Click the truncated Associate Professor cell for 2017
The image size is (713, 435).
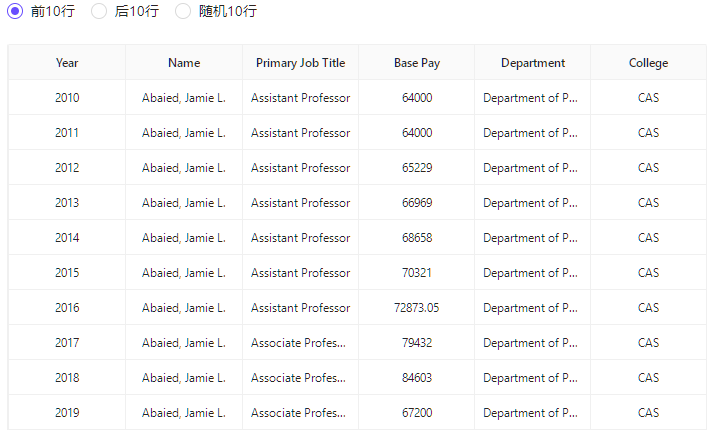pyautogui.click(x=300, y=343)
